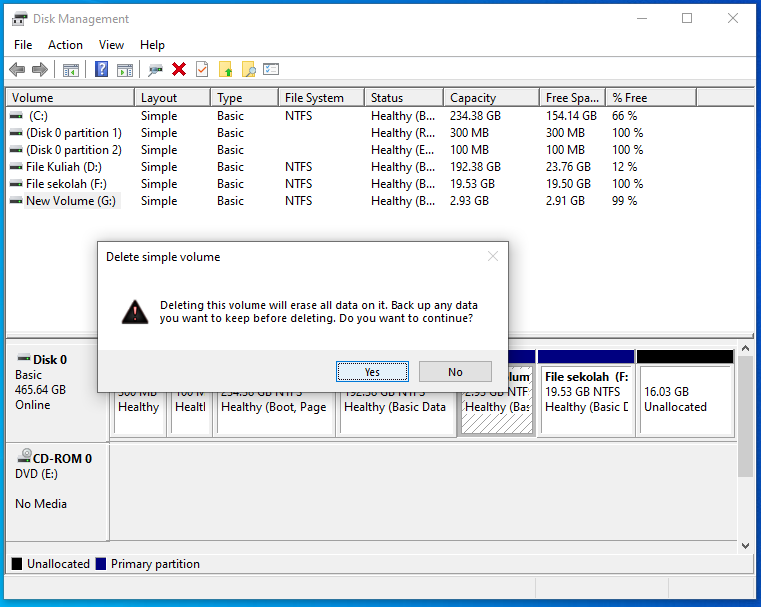Open the Action menu

point(65,45)
